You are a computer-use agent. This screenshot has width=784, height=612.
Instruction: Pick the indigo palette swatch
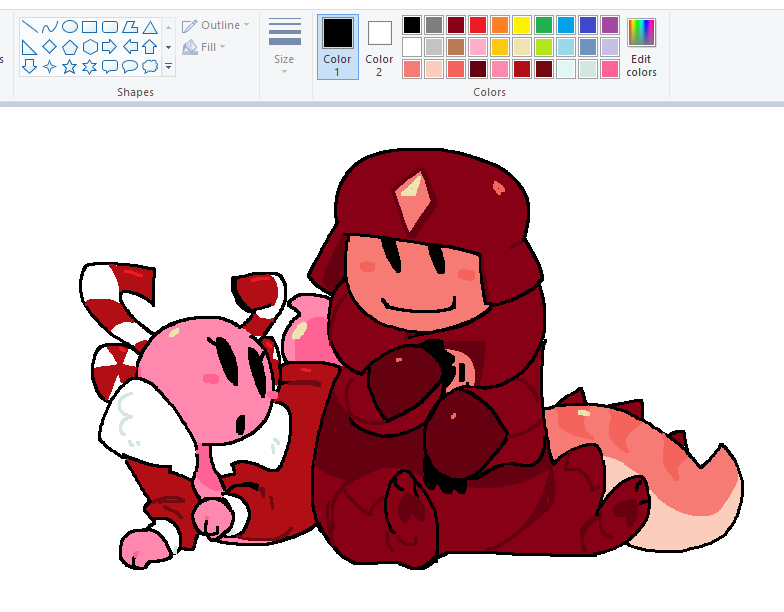pos(588,25)
